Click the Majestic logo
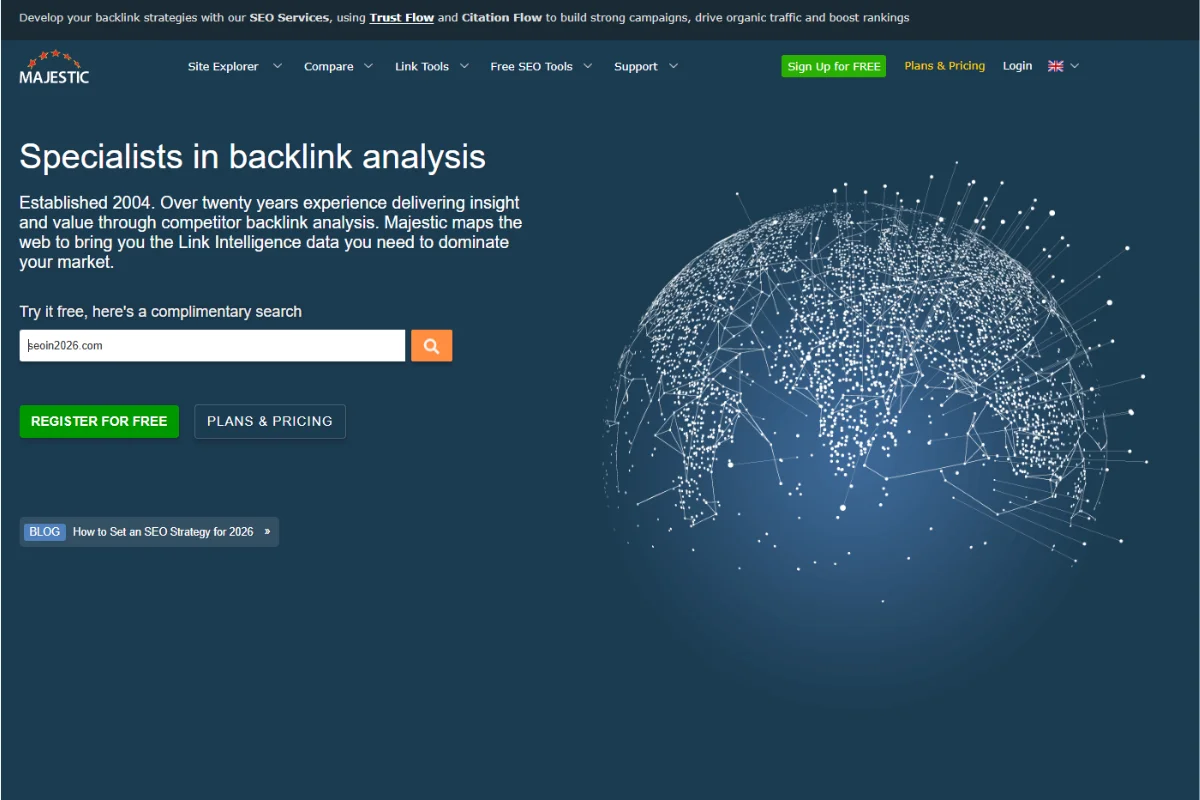The width and height of the screenshot is (1200, 800). [53, 70]
